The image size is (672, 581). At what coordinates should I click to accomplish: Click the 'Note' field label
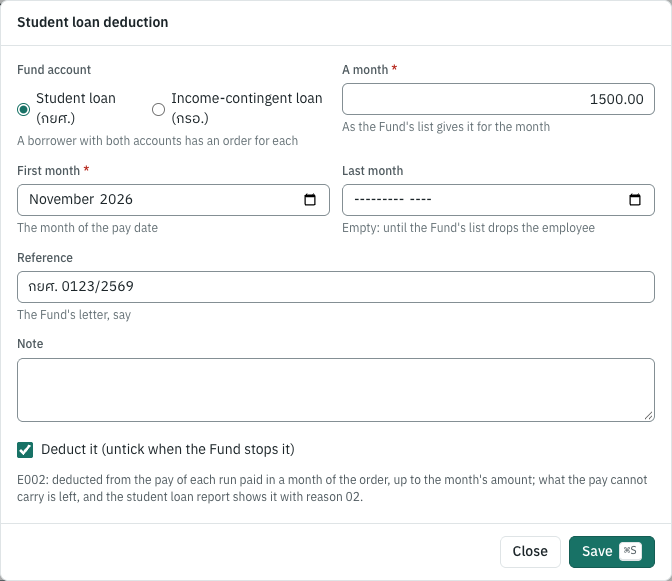pyautogui.click(x=30, y=344)
